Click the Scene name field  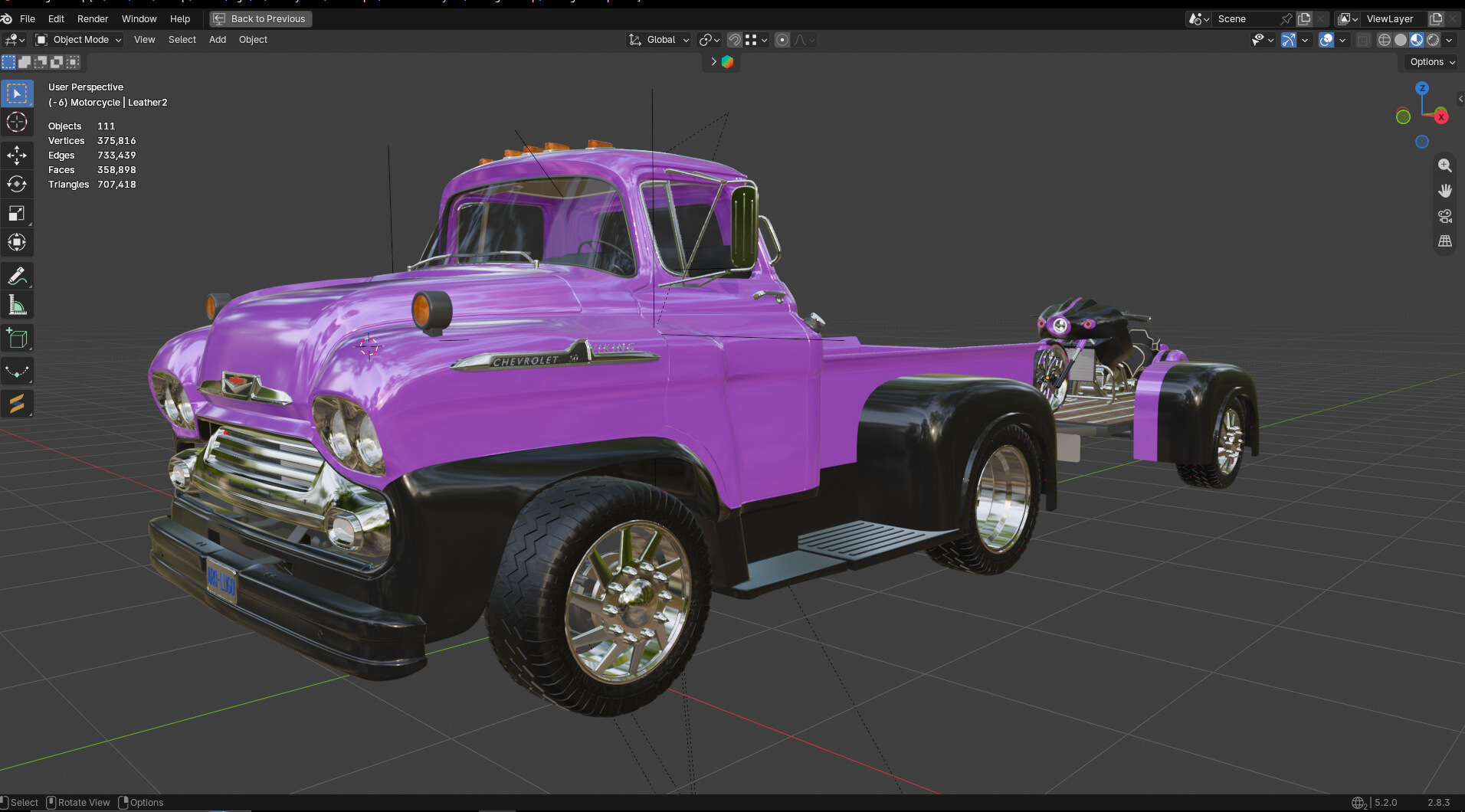pyautogui.click(x=1247, y=18)
